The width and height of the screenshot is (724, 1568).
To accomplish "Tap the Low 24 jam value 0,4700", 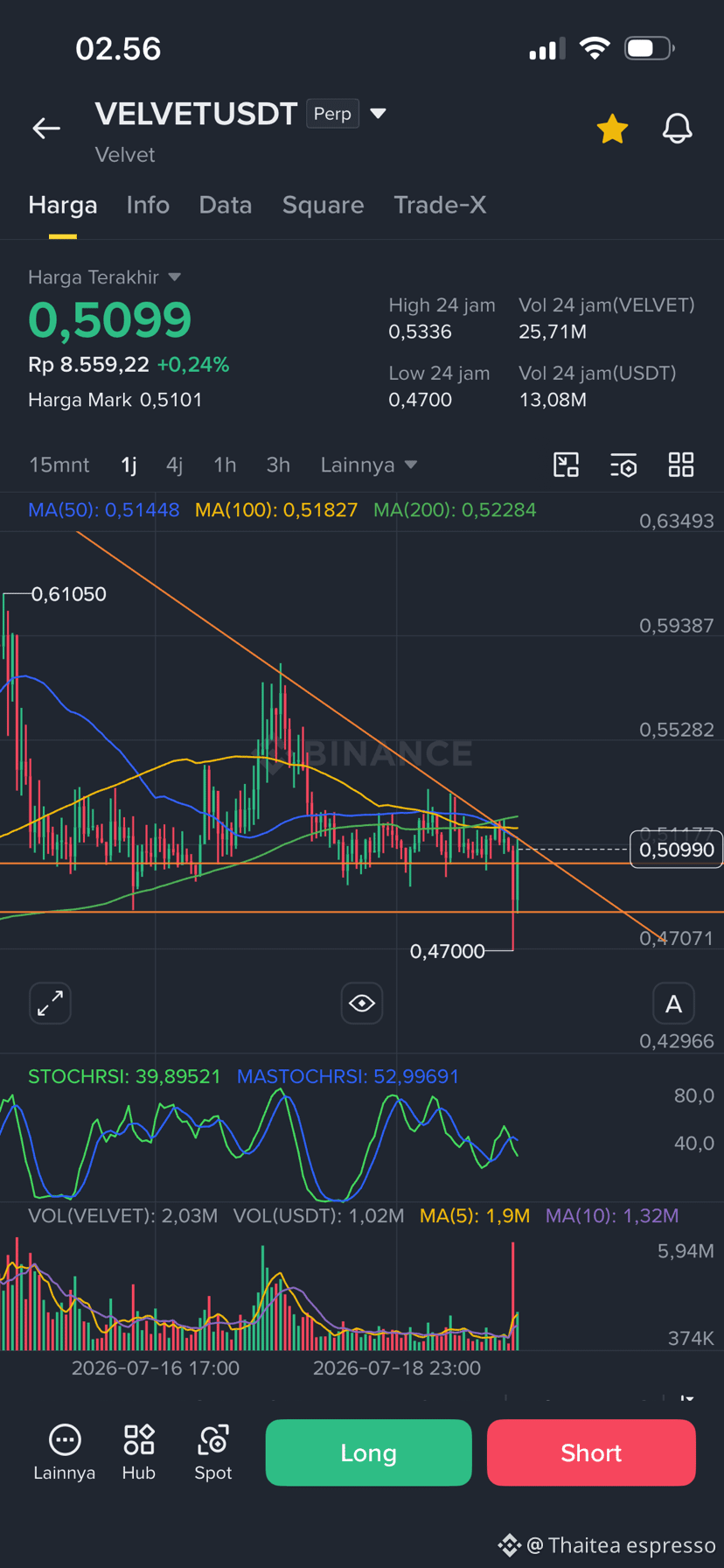I will coord(421,400).
